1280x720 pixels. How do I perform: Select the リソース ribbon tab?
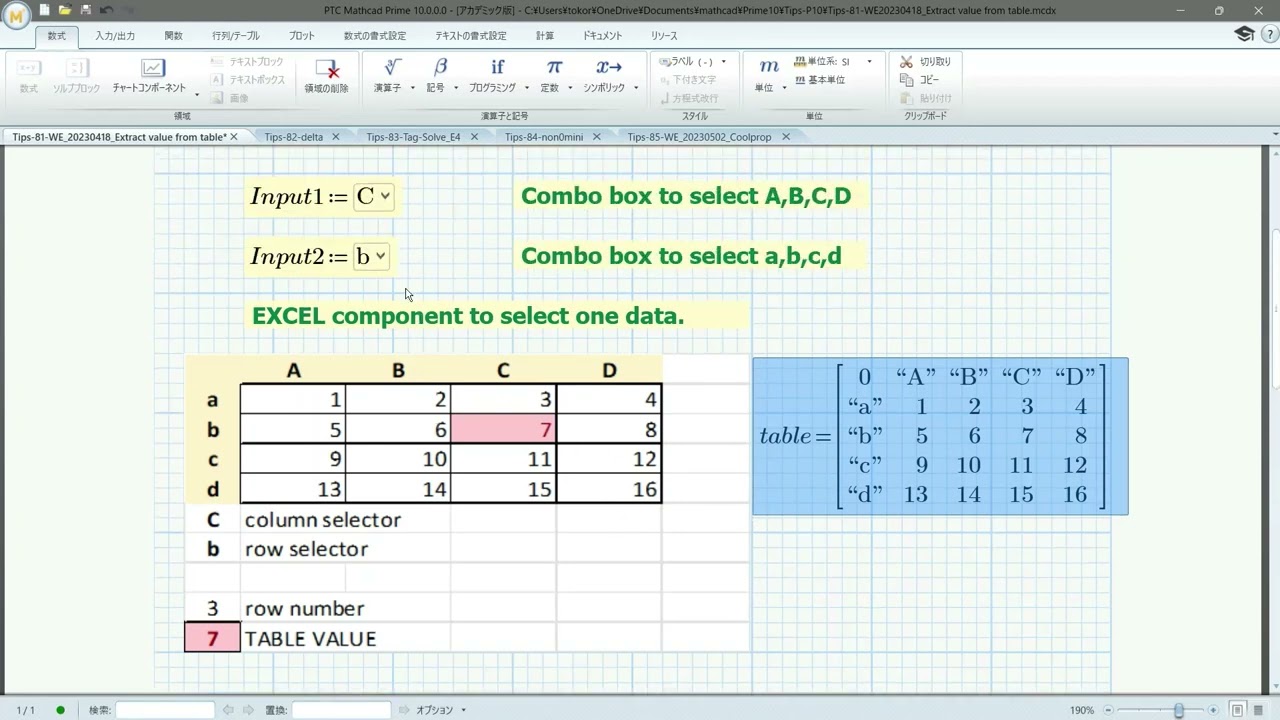tap(664, 36)
